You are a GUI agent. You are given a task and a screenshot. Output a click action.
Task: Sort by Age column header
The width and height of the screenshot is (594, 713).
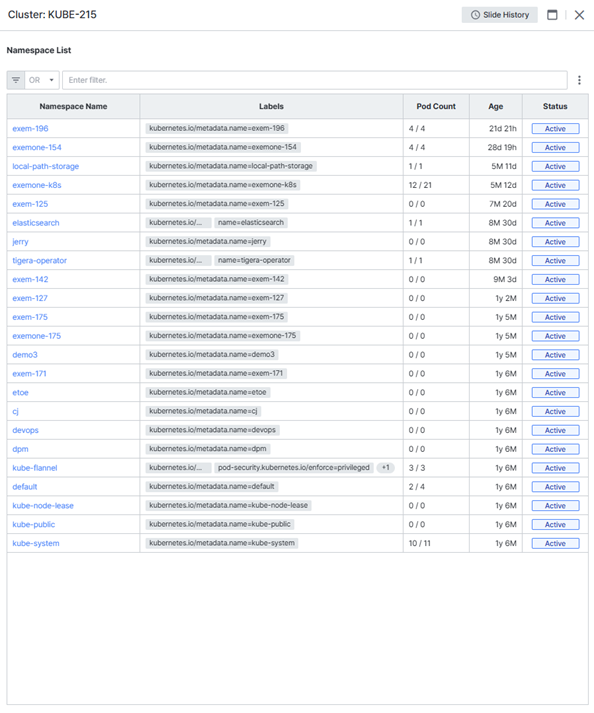(x=495, y=106)
